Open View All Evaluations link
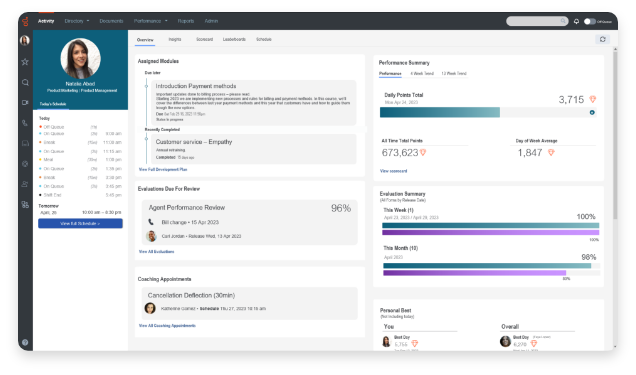The width and height of the screenshot is (636, 375). click(x=156, y=252)
